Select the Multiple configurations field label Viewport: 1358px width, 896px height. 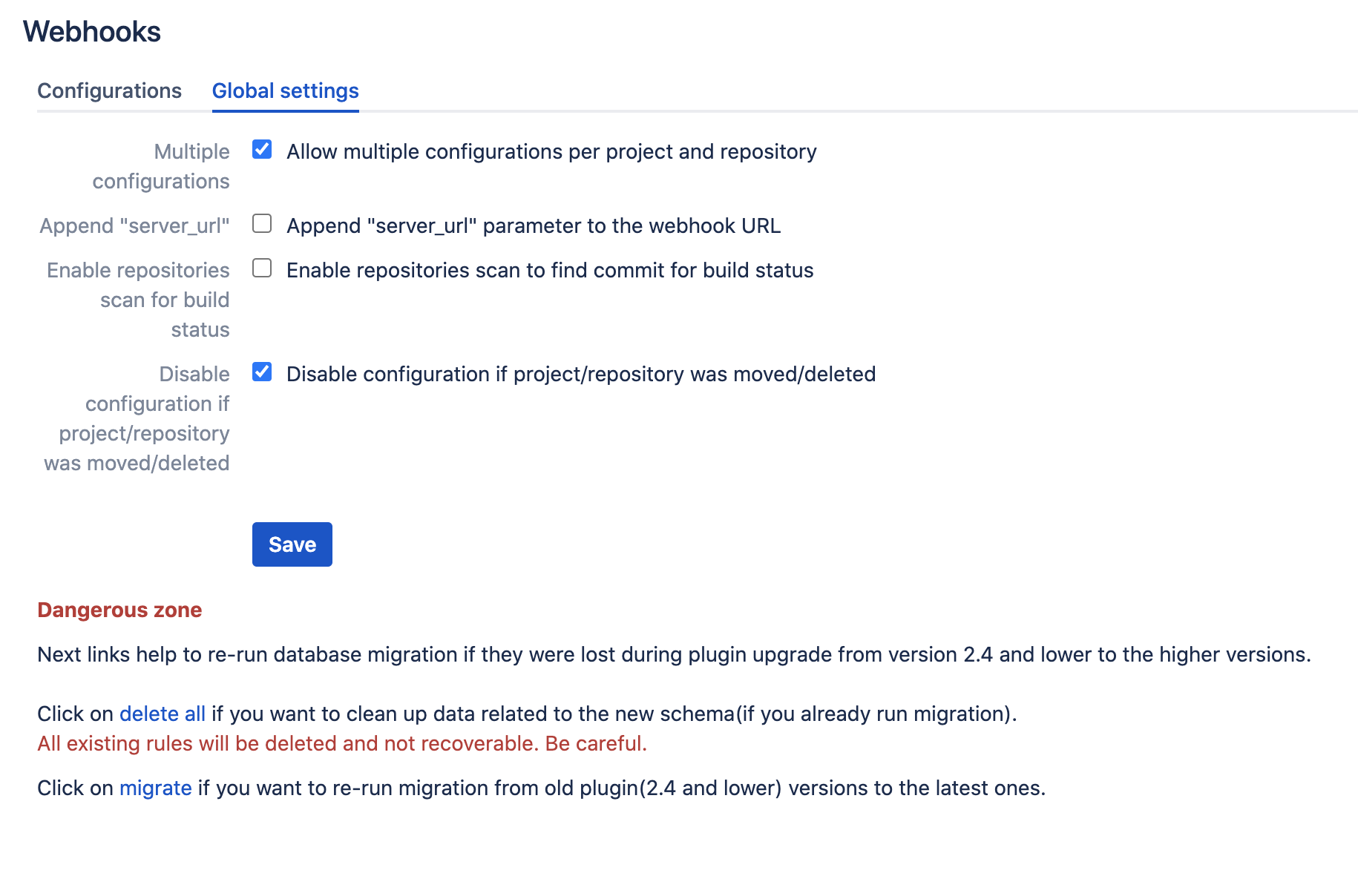(160, 165)
